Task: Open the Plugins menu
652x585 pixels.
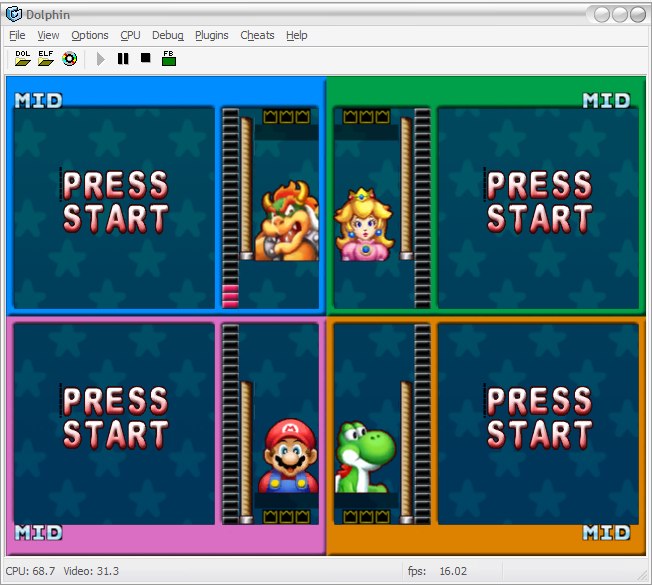Action: pyautogui.click(x=212, y=35)
